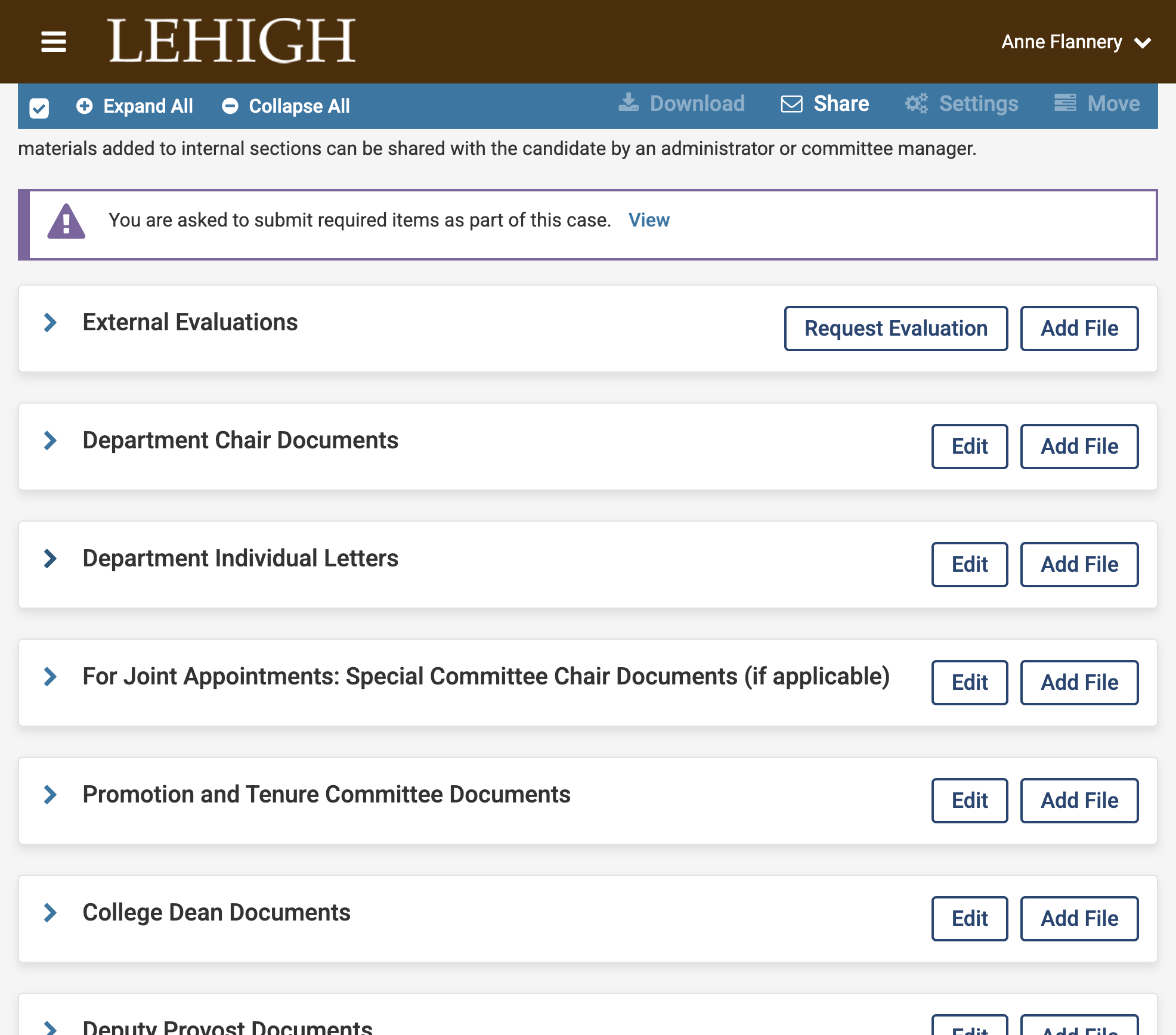Go to the LEHIGH logo home
Screen dimensions: 1176x1035
tap(232, 41)
